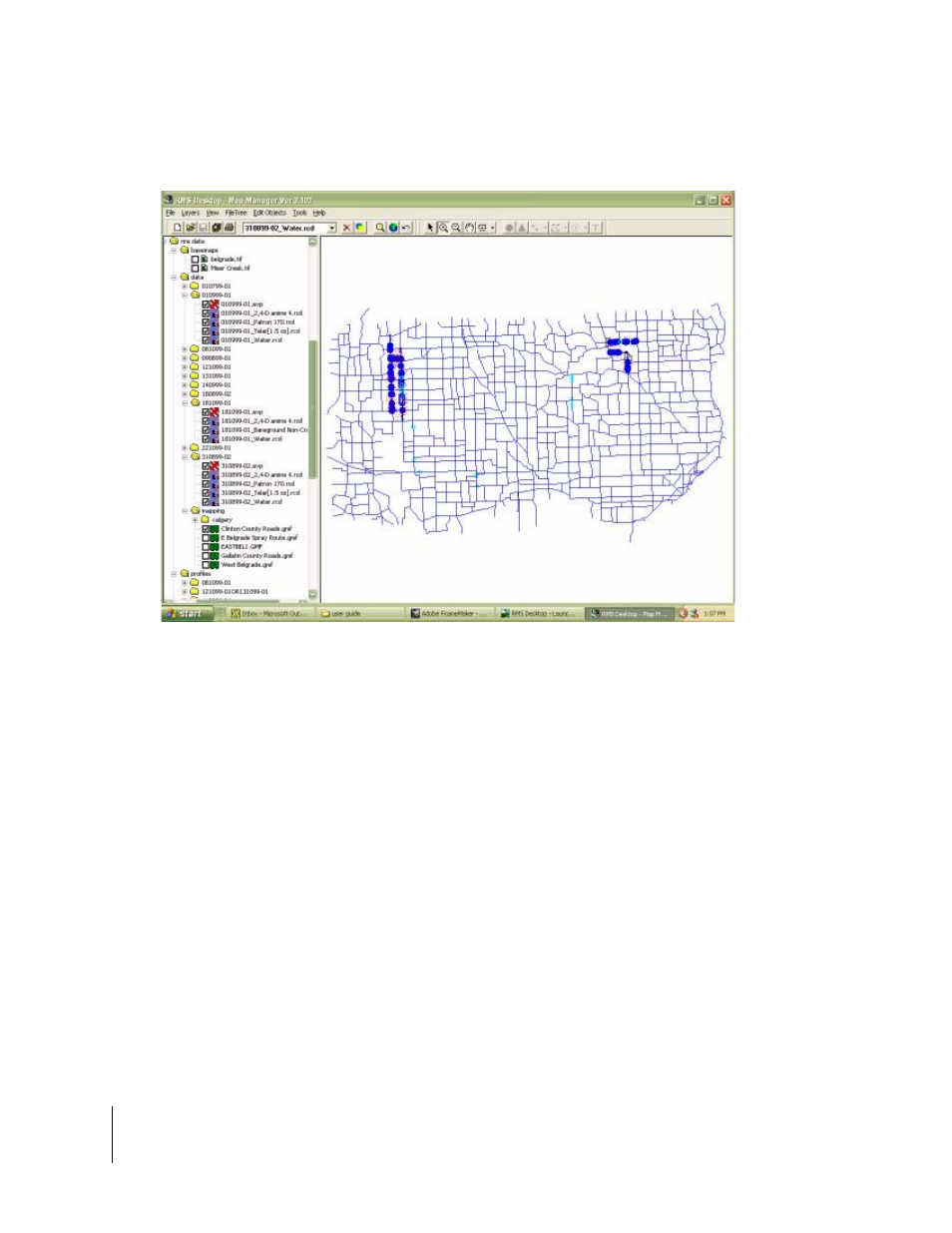The image size is (952, 1233).
Task: Check the West Belgrade.gmf layer checkbox
Action: click(x=207, y=565)
